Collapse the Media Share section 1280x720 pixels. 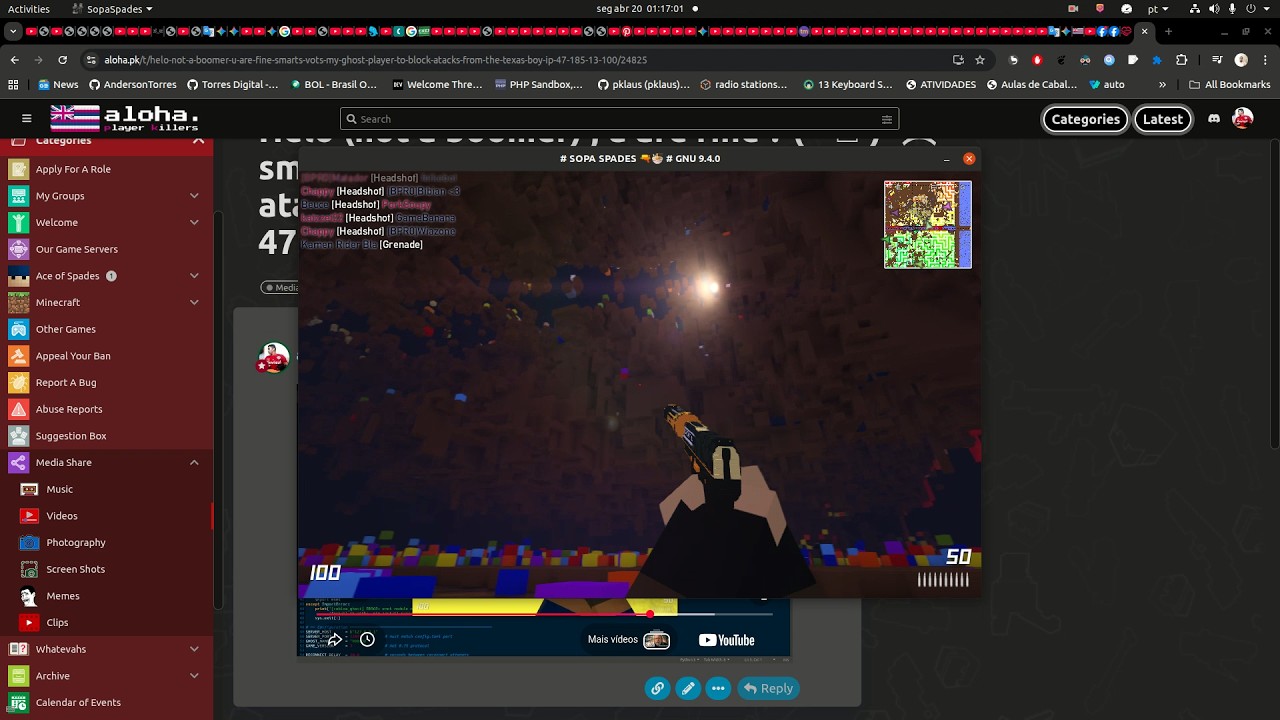(194, 463)
